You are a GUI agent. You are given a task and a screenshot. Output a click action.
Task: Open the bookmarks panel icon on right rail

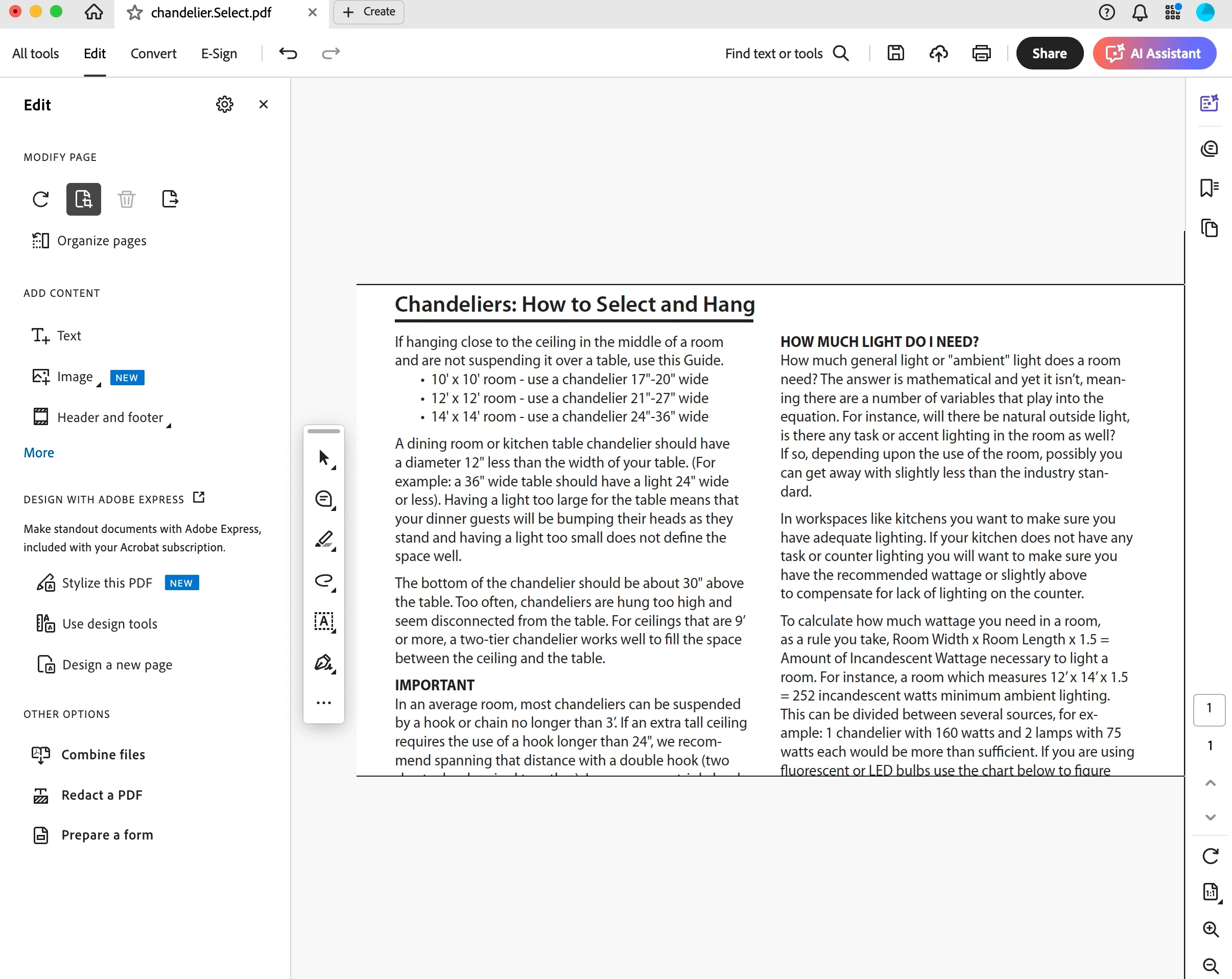(1209, 188)
